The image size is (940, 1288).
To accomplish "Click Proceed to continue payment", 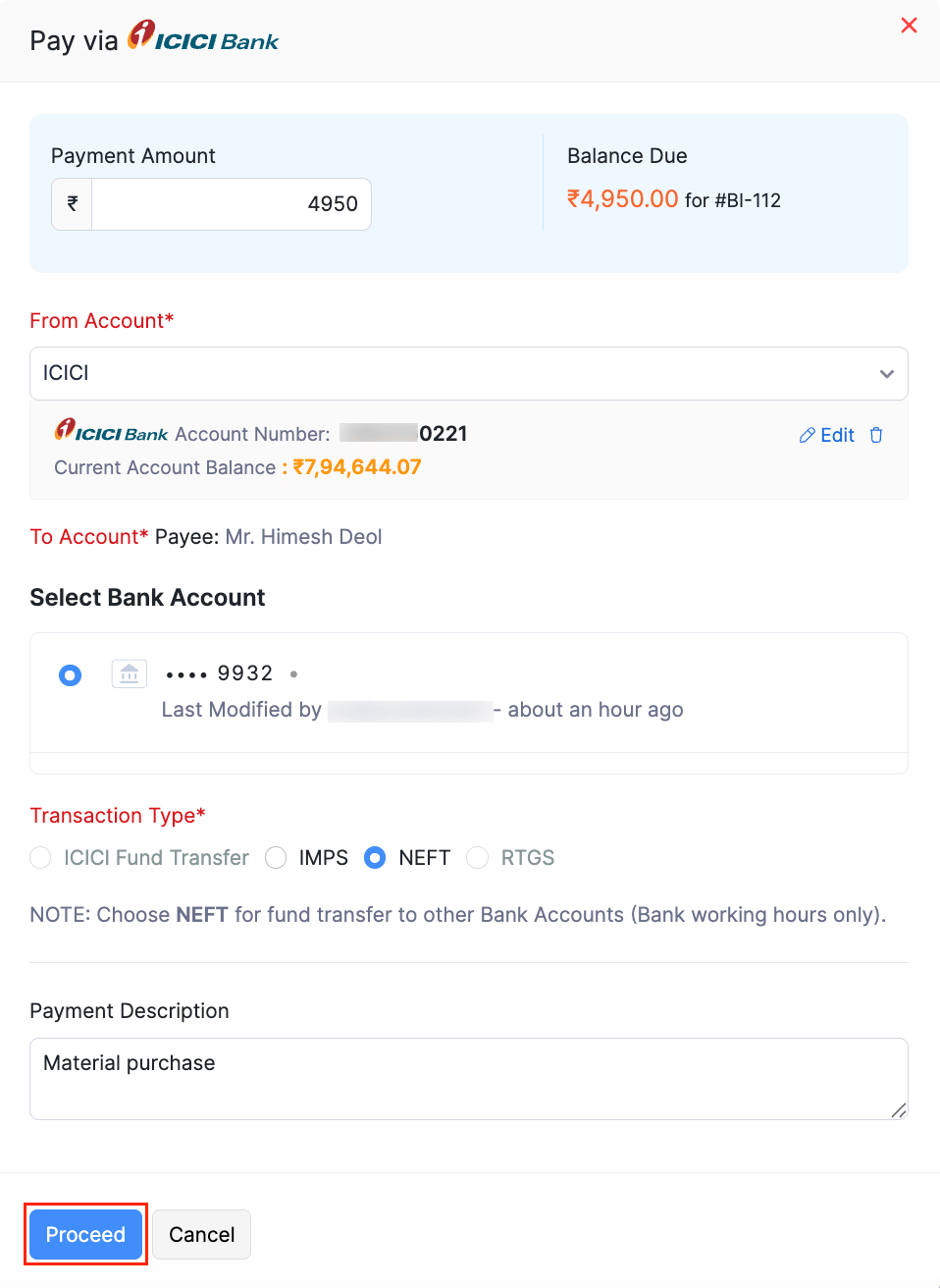I will tap(85, 1234).
